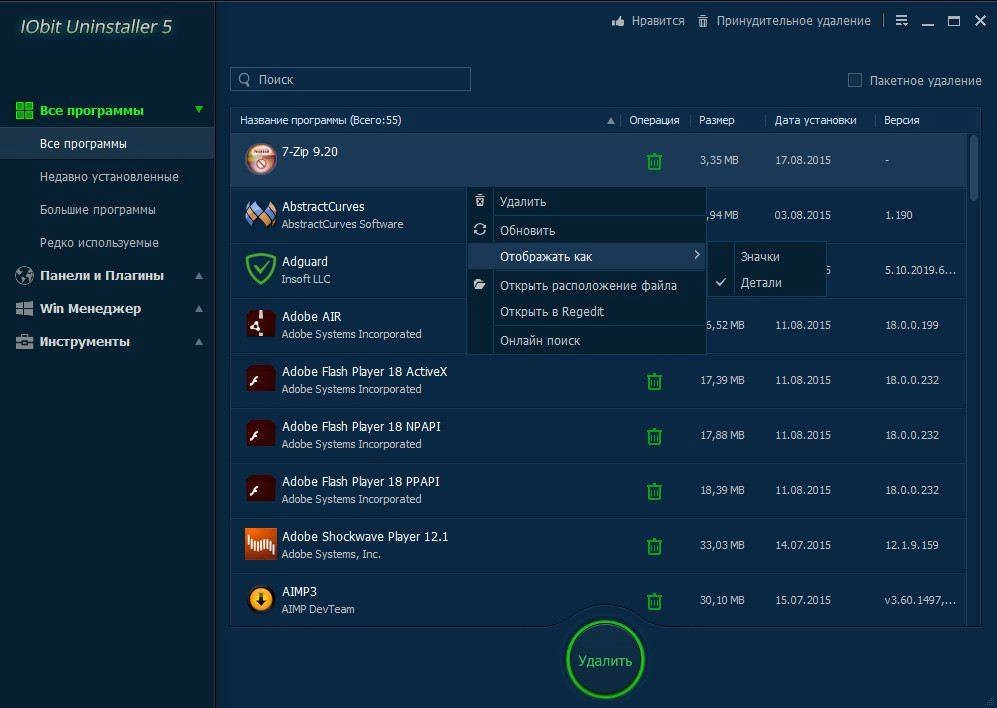Sort by the Размер column header
Viewport: 997px width, 708px height.
[717, 120]
